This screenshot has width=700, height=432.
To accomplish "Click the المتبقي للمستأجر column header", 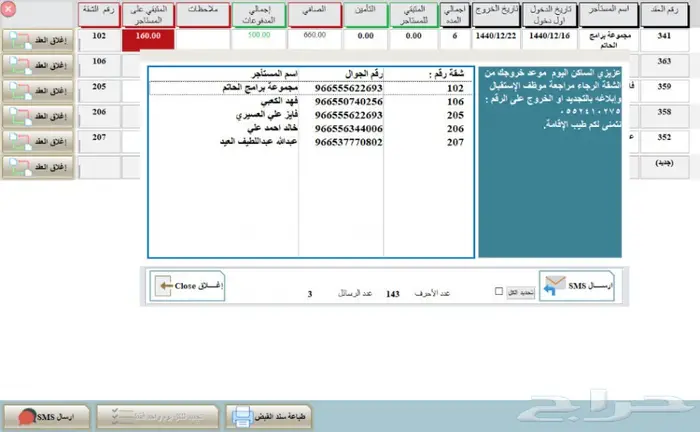I will pyautogui.click(x=414, y=14).
